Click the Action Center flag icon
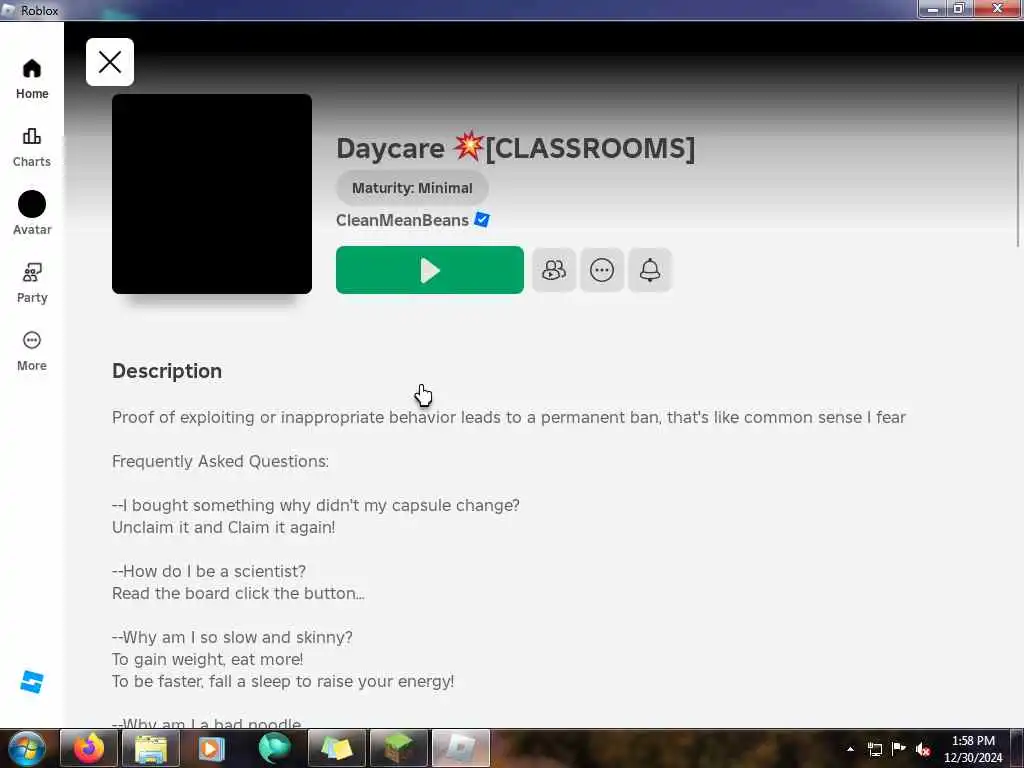This screenshot has height=768, width=1024. point(899,749)
